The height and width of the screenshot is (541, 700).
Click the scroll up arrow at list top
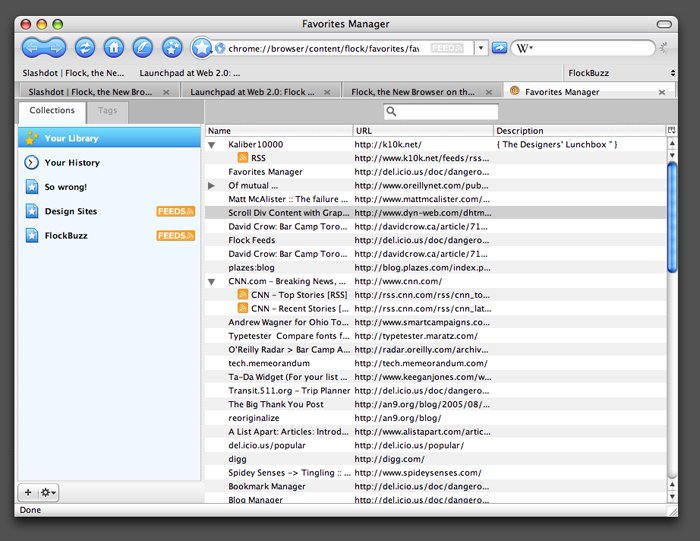point(672,143)
